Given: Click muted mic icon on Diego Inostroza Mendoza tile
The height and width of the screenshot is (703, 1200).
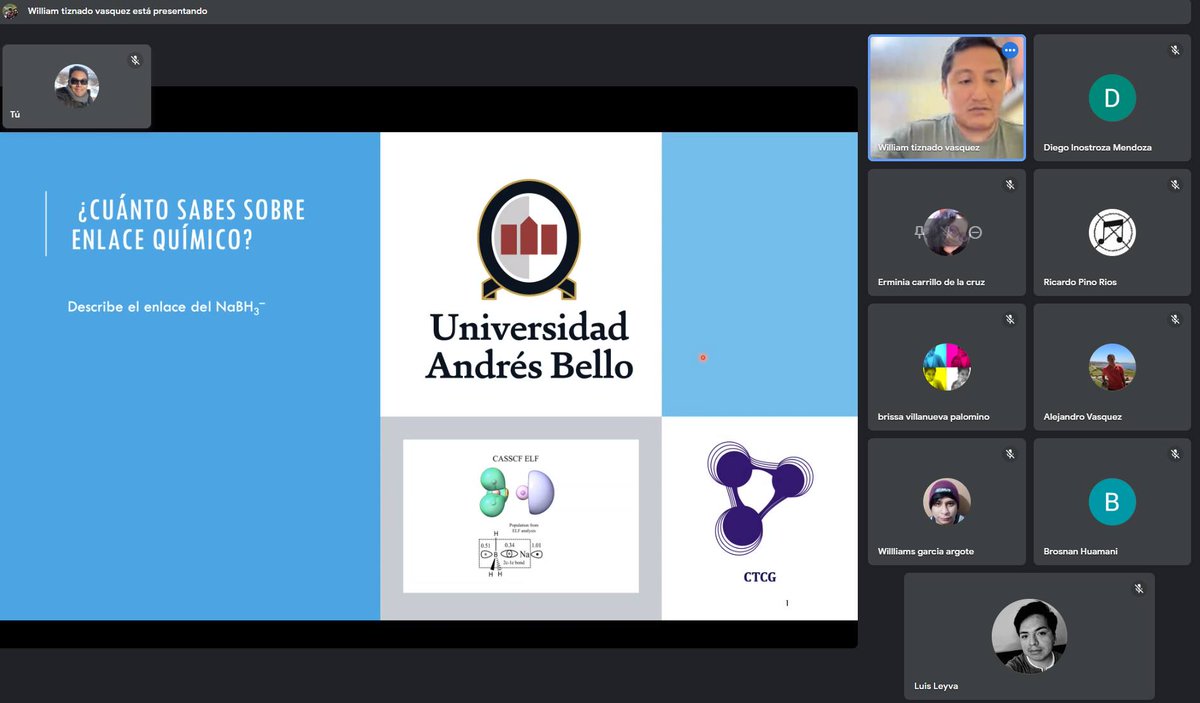Looking at the screenshot, I should pyautogui.click(x=1175, y=50).
